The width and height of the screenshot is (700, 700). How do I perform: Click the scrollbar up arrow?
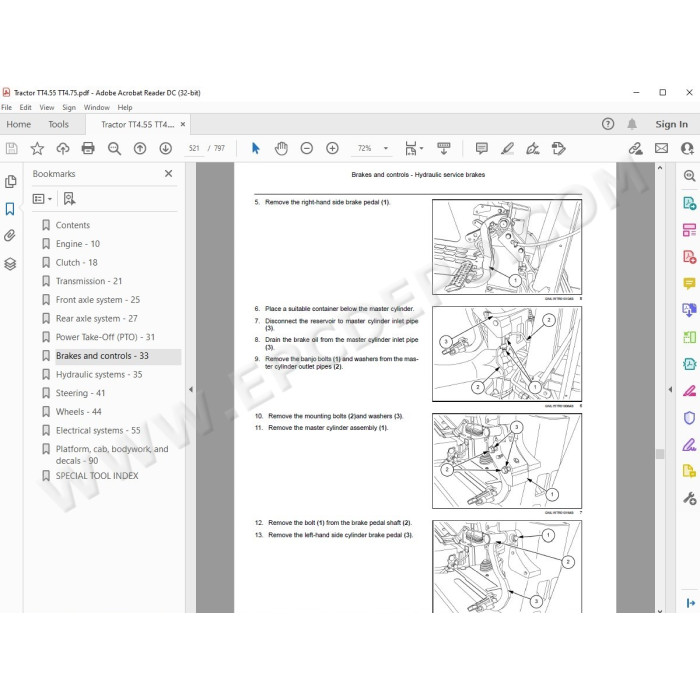point(660,168)
